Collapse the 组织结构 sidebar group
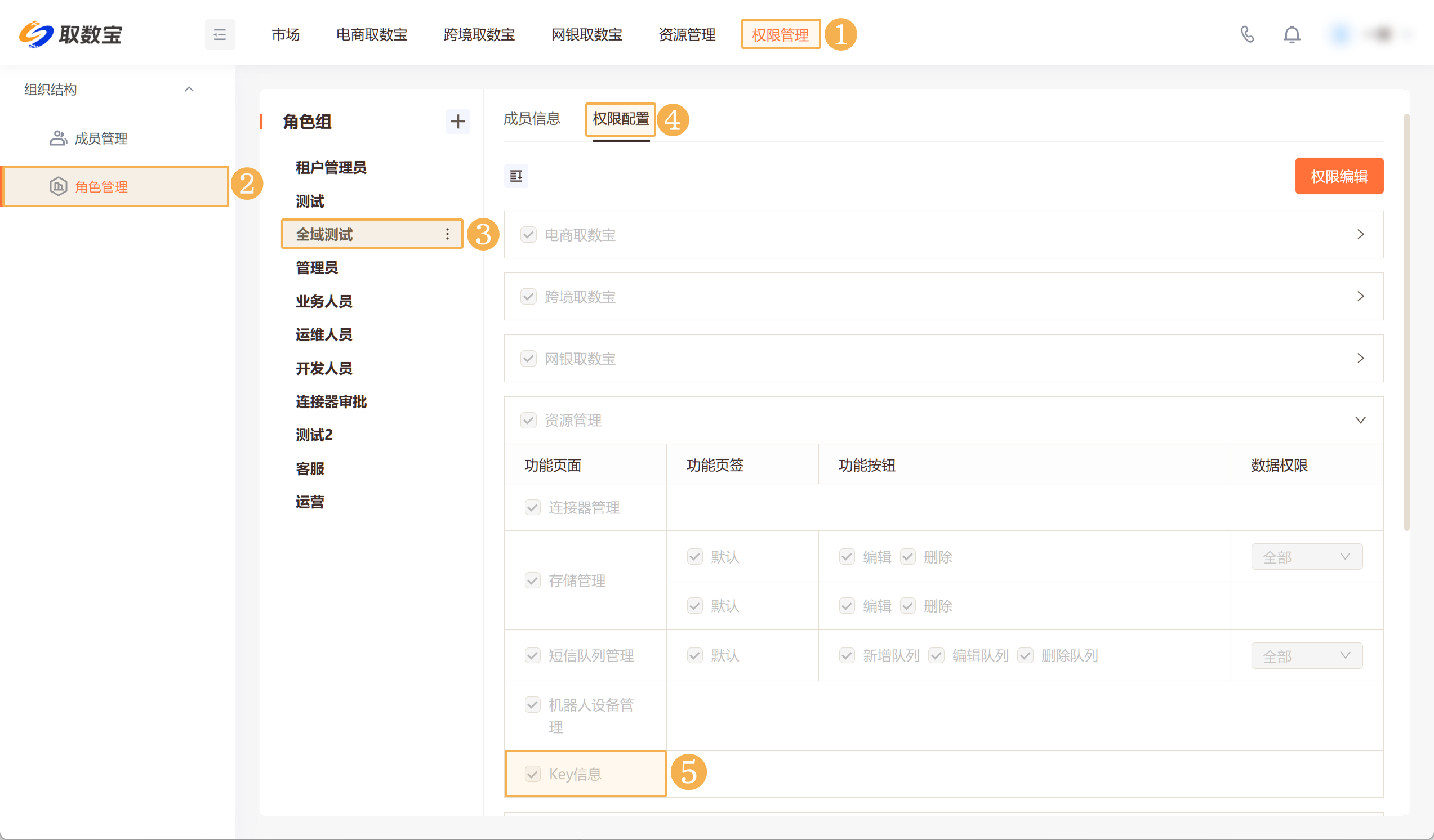The width and height of the screenshot is (1434, 840). pos(189,90)
